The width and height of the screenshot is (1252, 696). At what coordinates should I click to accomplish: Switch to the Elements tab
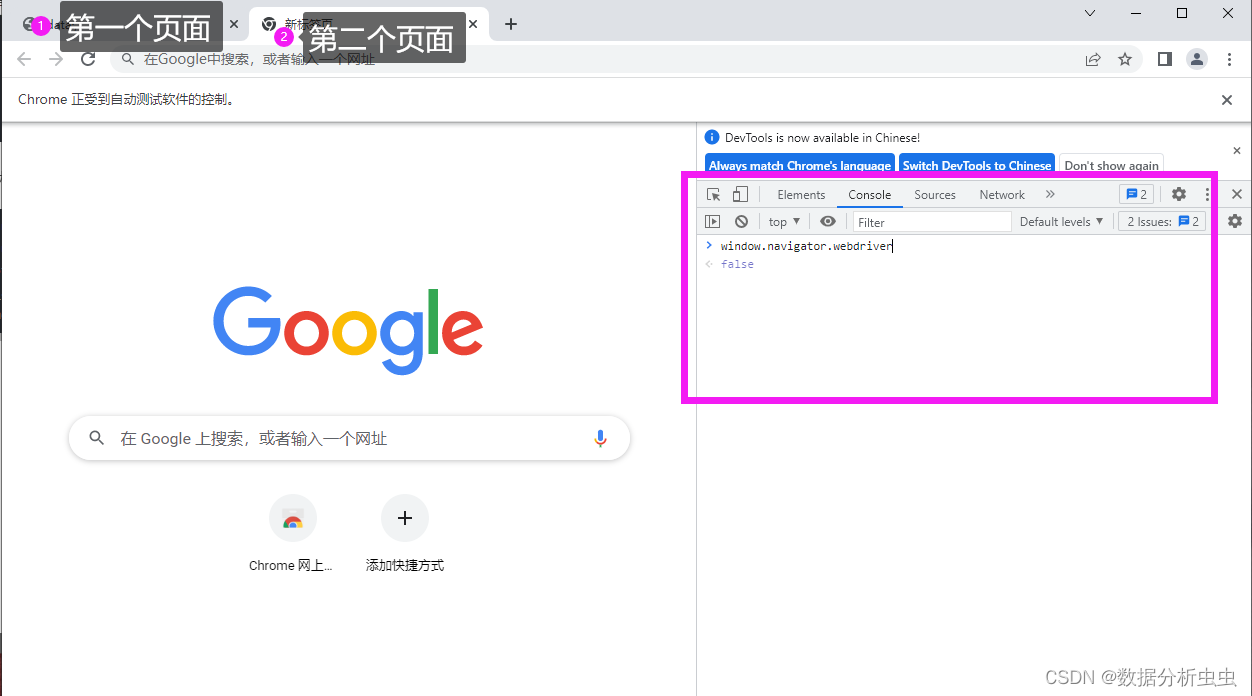pos(801,195)
